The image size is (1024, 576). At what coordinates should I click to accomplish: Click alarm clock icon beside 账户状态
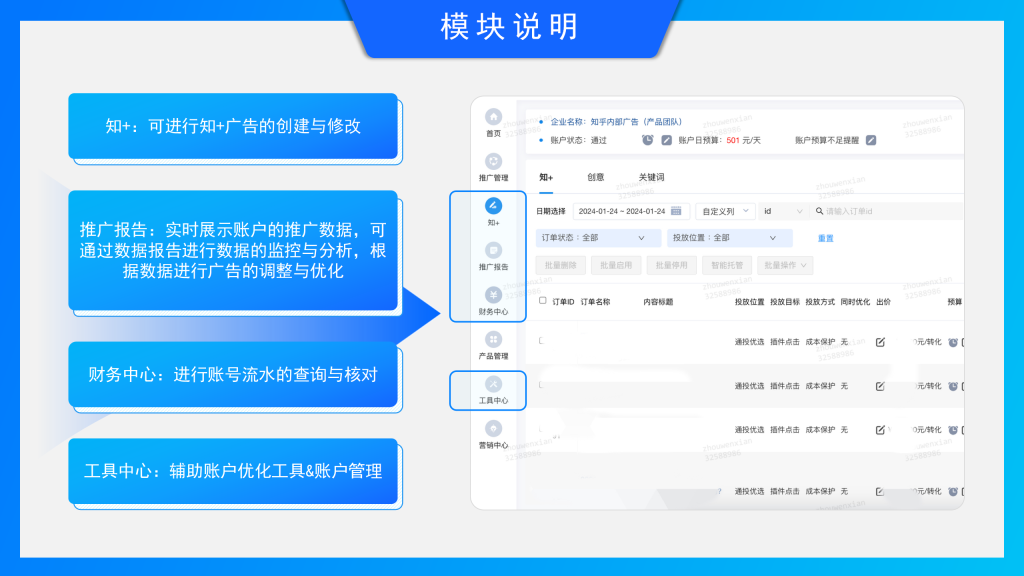click(647, 140)
